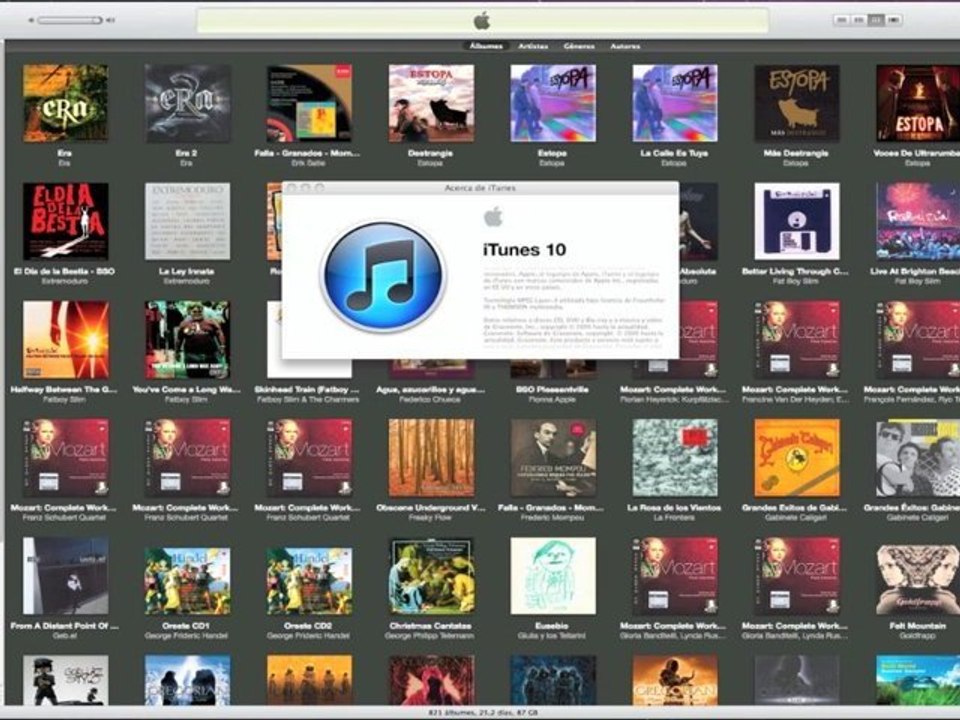Screen dimensions: 960x720
Task: Select the La Calle Es Tuya album cover
Action: [675, 103]
